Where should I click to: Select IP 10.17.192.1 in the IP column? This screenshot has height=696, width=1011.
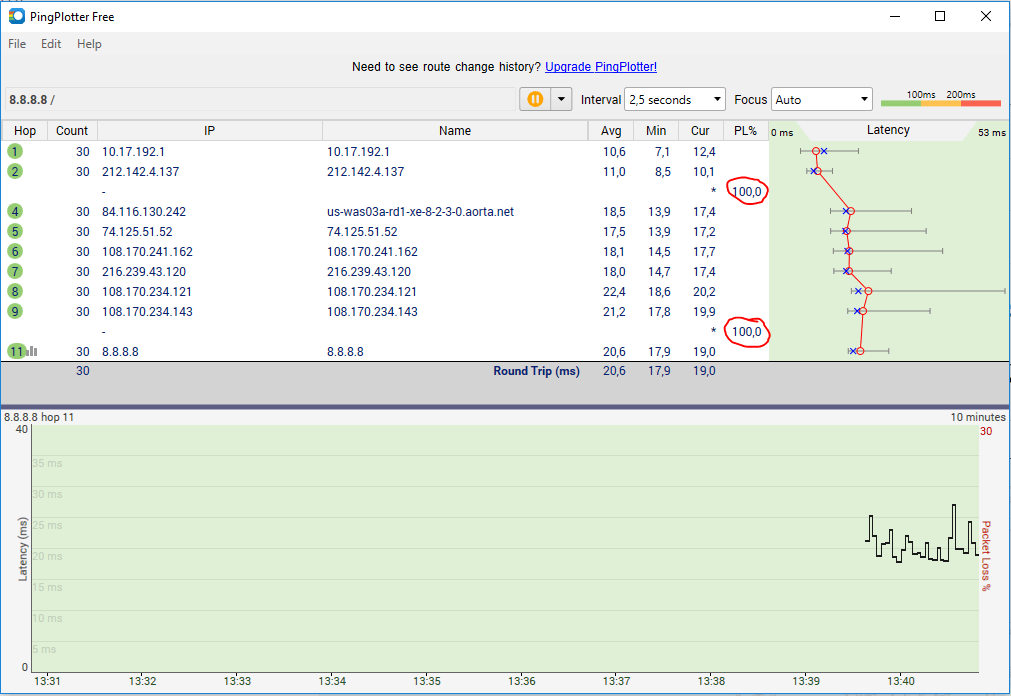tap(133, 152)
